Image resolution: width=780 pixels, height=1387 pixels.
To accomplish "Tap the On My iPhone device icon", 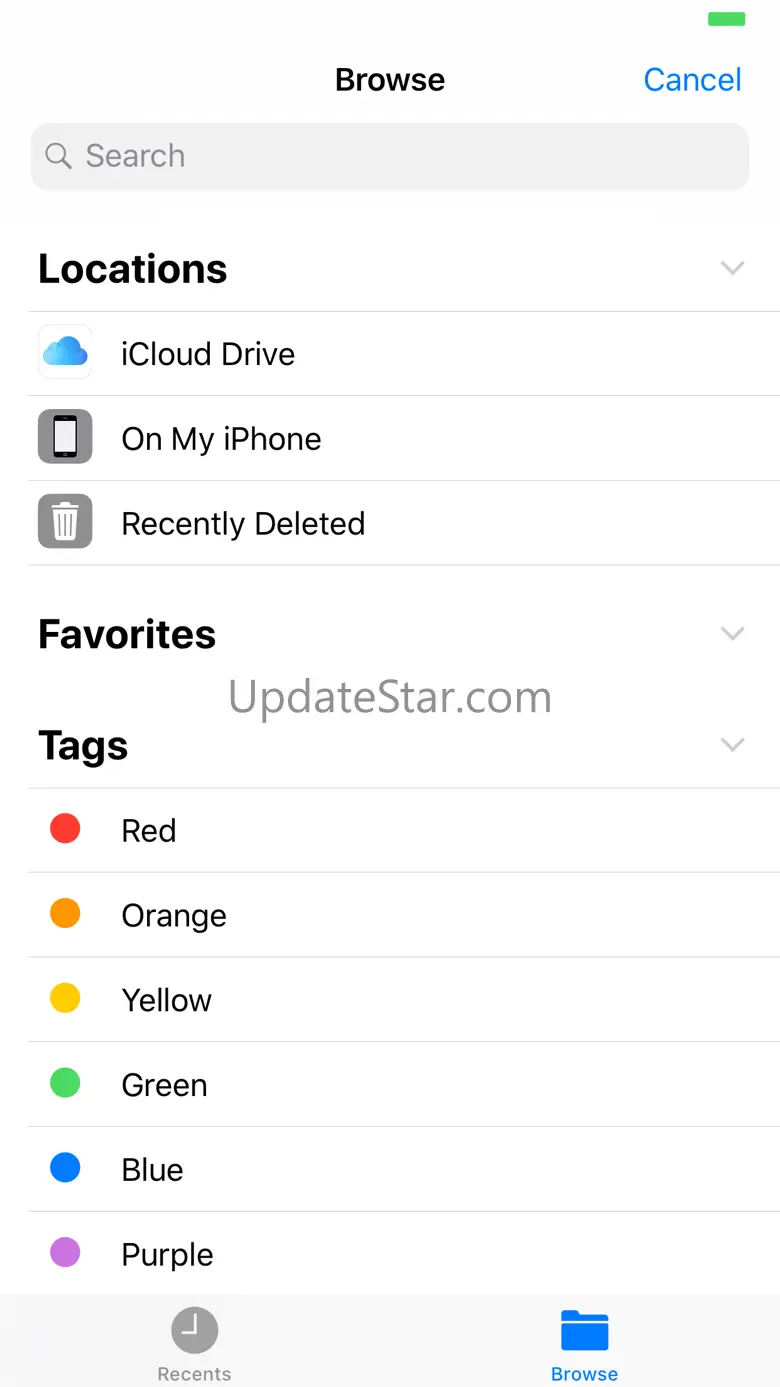I will (x=65, y=437).
